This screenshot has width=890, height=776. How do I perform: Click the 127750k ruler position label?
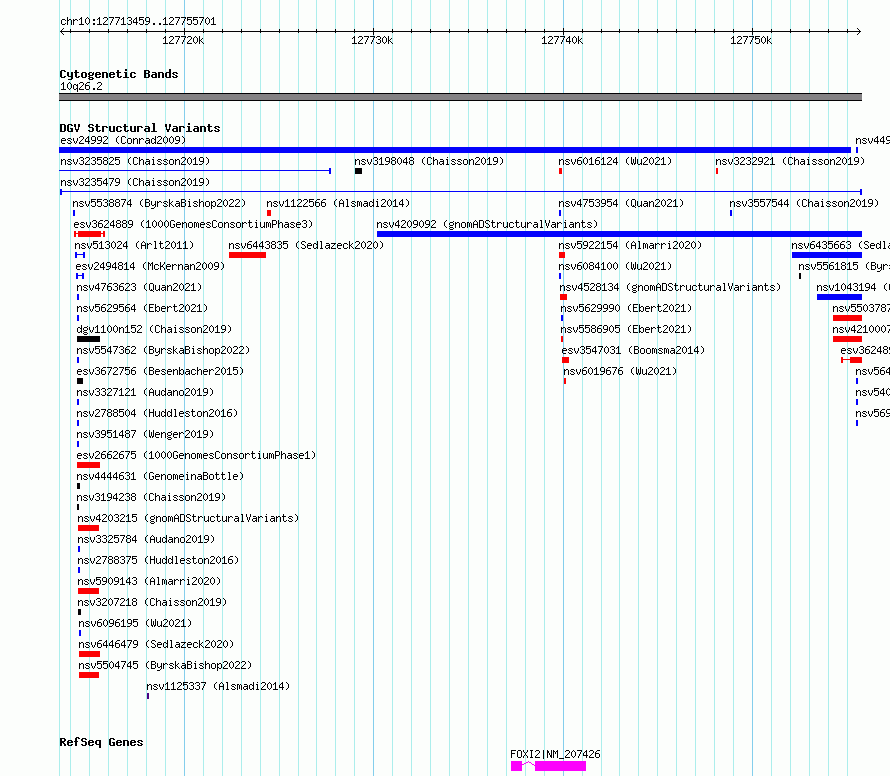click(x=751, y=40)
